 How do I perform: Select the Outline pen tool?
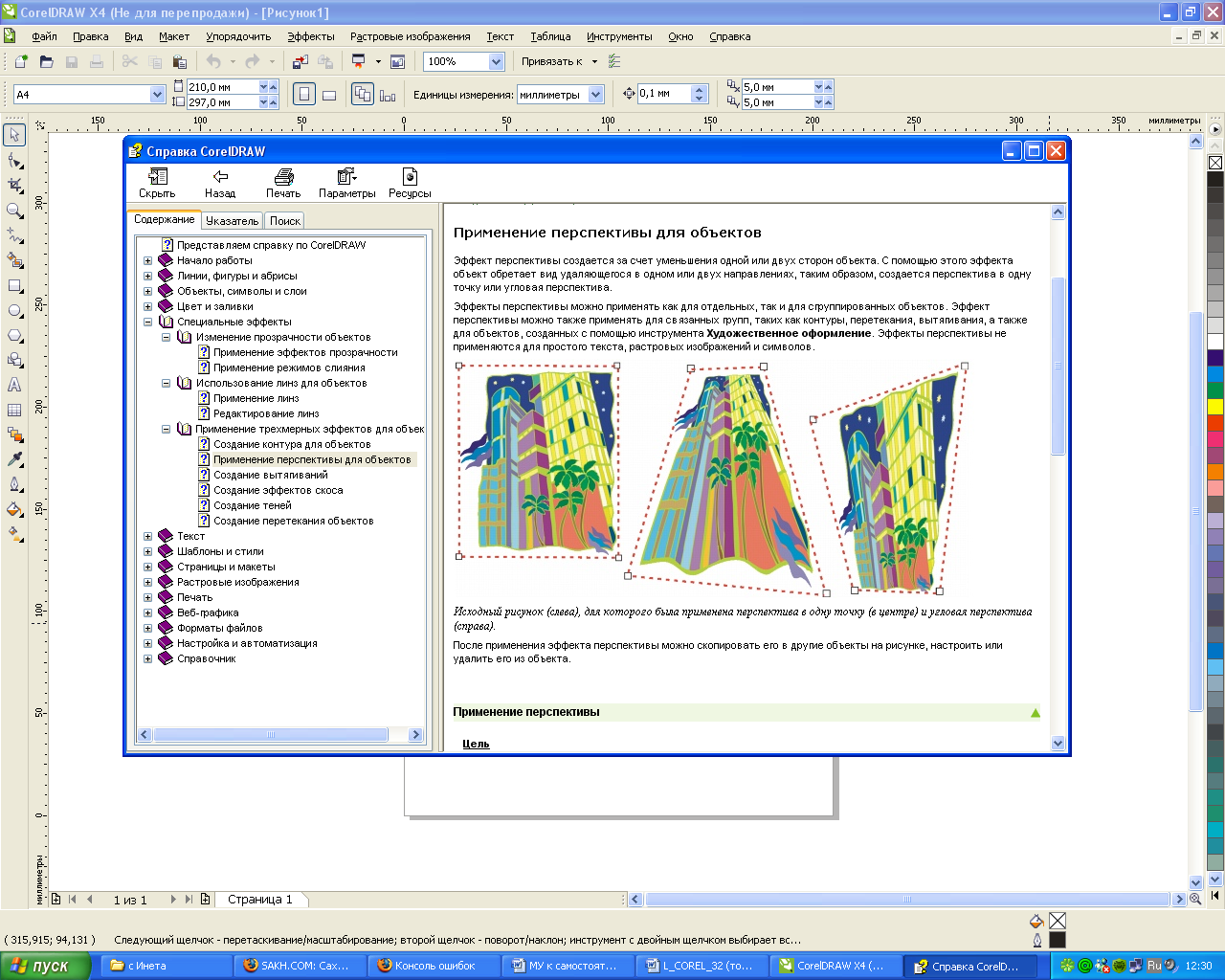point(14,484)
